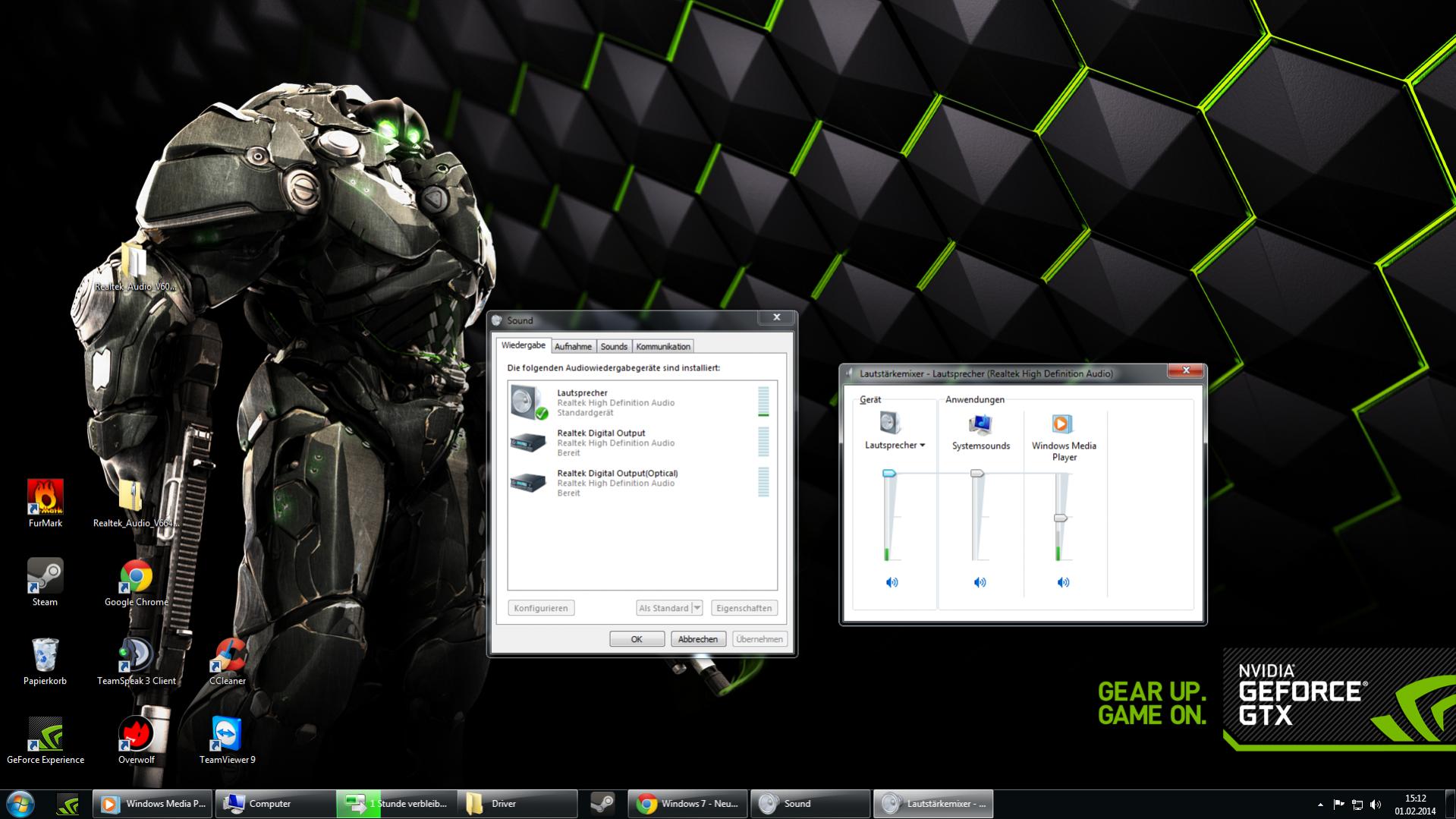The image size is (1456, 819).
Task: Click Abbrechen in the Sound dialog
Action: 698,639
